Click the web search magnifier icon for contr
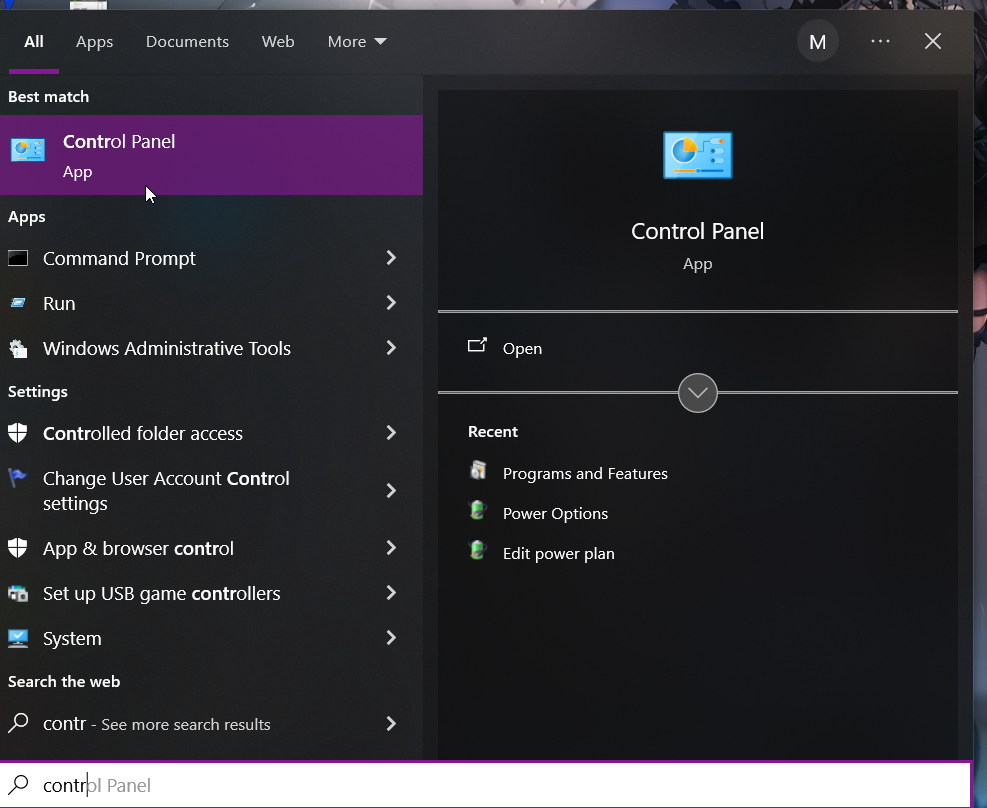This screenshot has width=987, height=808. [18, 723]
